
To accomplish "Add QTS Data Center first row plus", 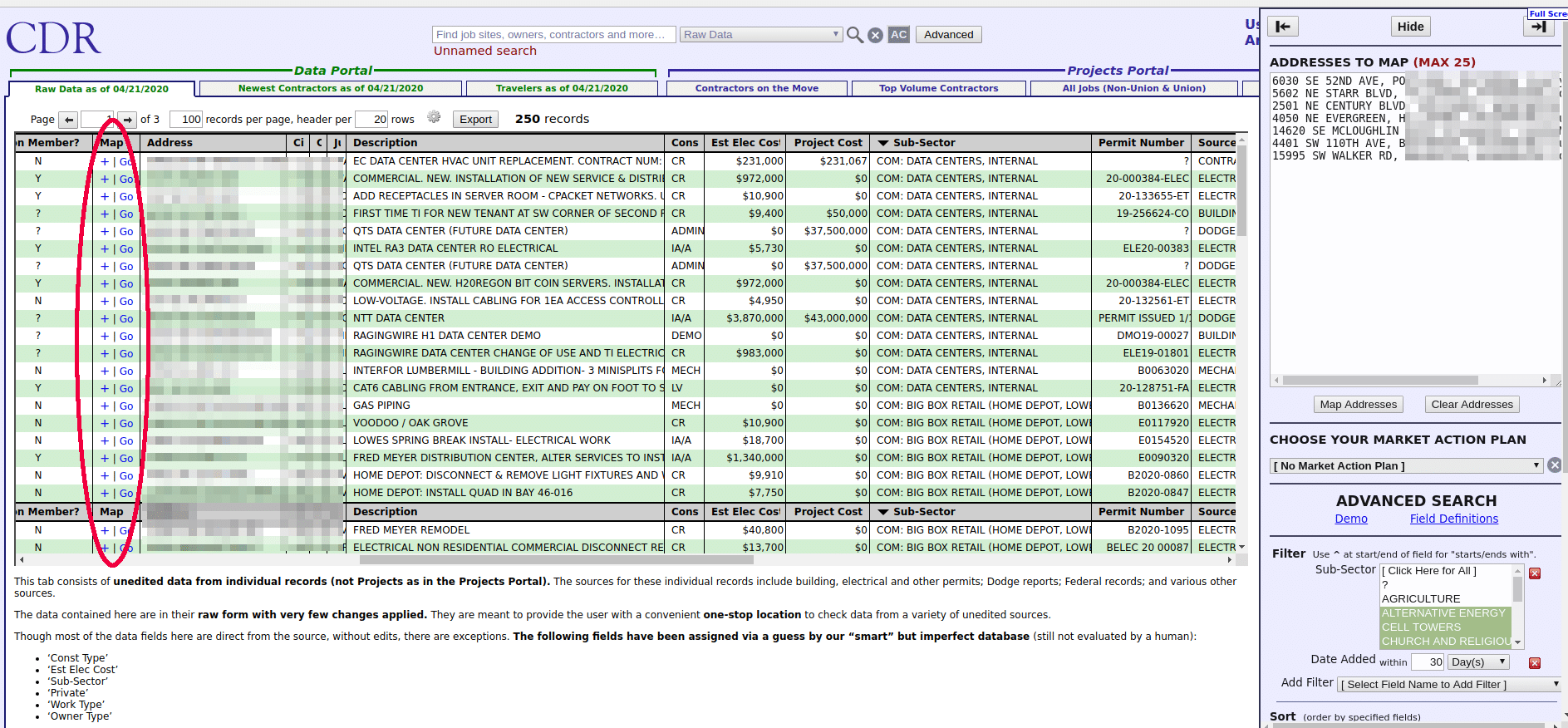I will (x=105, y=231).
